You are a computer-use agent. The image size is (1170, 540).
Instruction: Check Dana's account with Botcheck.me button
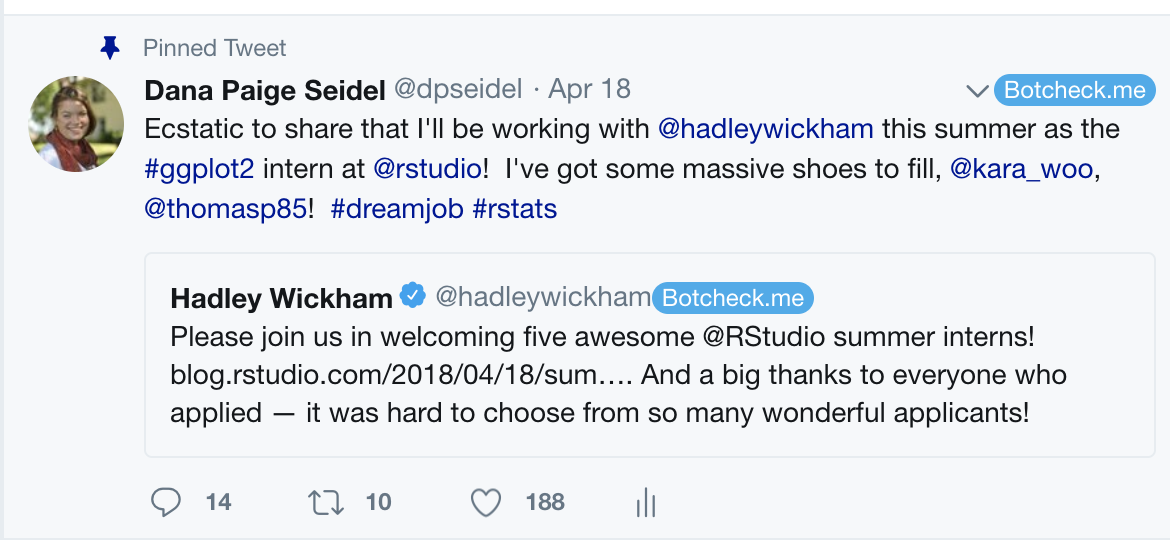point(1074,90)
